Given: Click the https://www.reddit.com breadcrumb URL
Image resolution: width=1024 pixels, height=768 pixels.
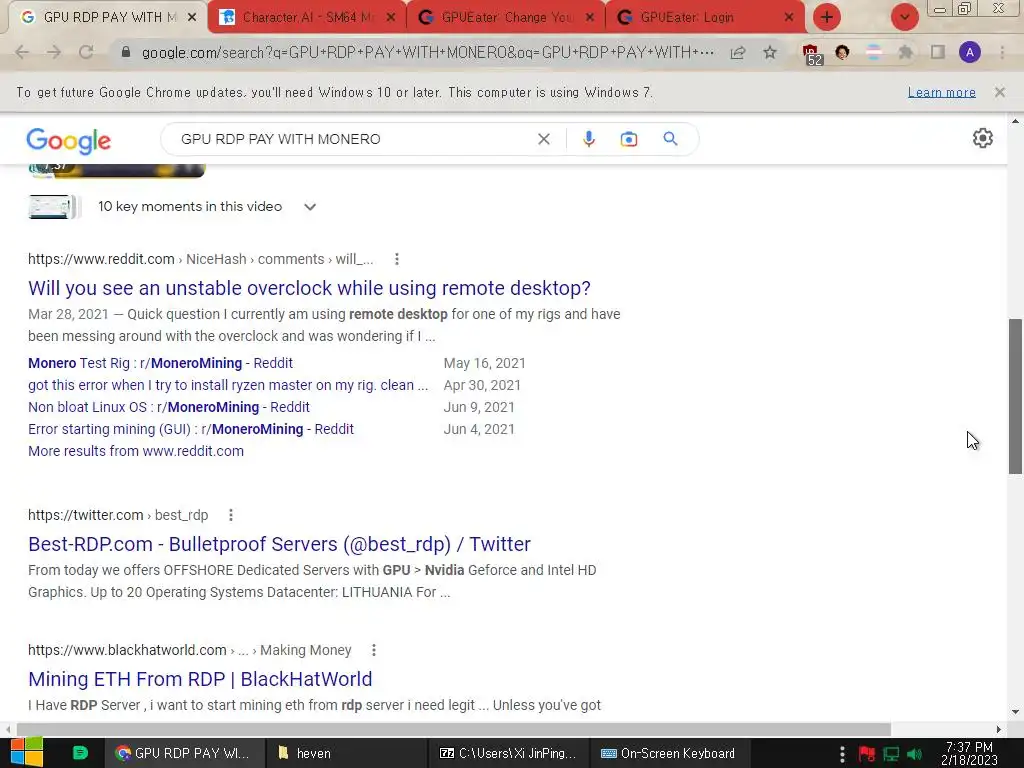Looking at the screenshot, I should click(x=101, y=259).
